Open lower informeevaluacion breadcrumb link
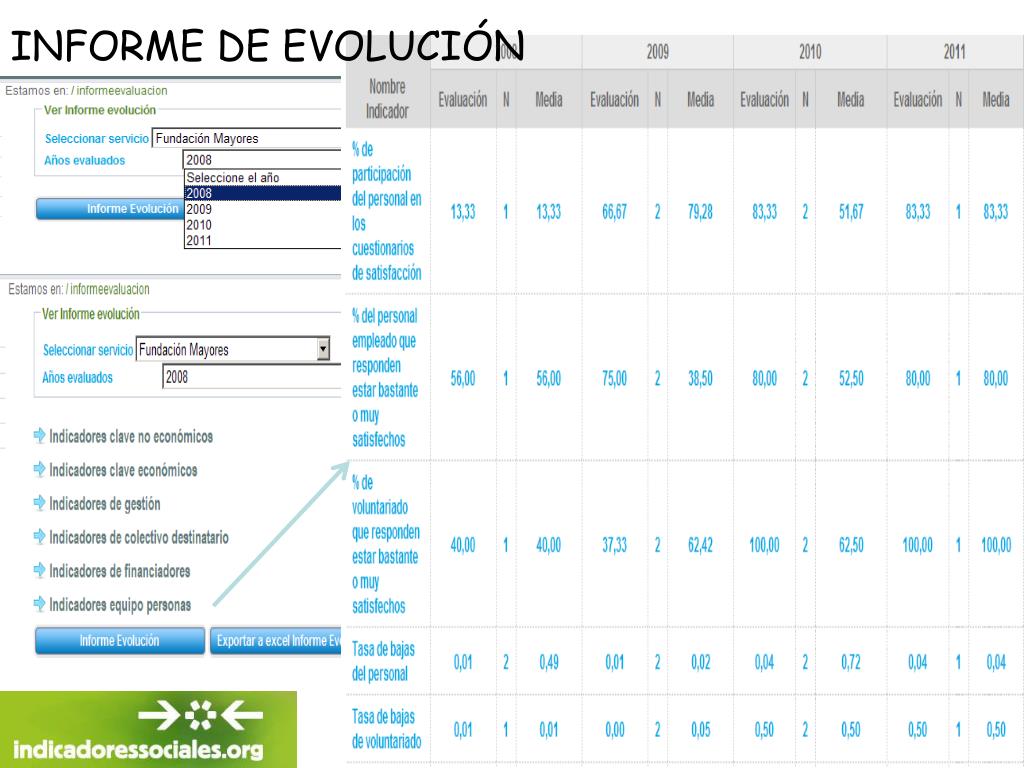1024x768 pixels. (x=110, y=289)
